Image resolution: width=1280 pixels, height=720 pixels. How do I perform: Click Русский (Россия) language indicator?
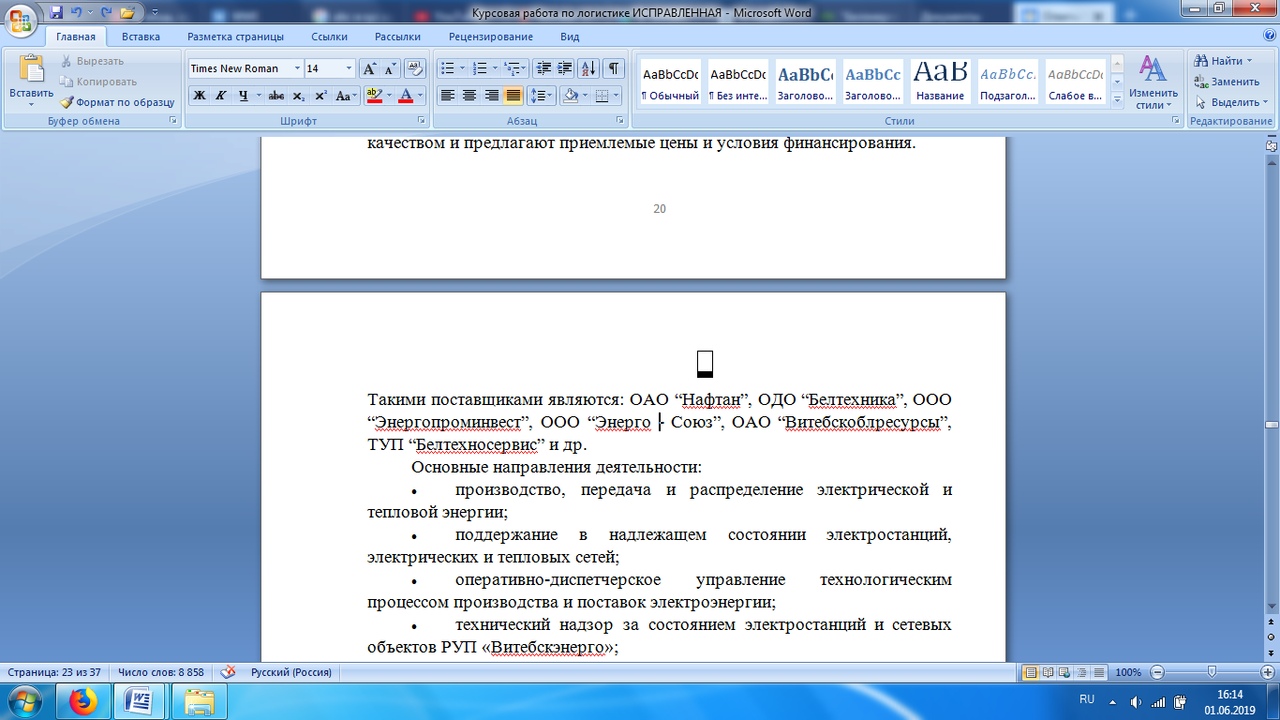291,673
